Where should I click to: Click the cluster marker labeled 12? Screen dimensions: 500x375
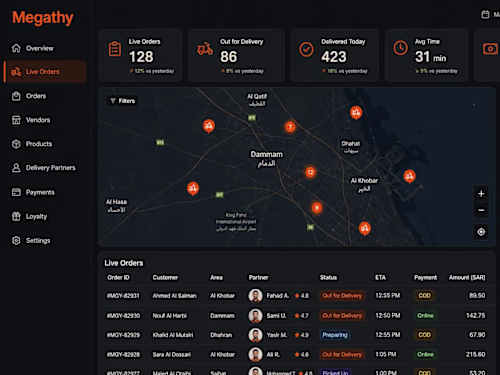310,172
